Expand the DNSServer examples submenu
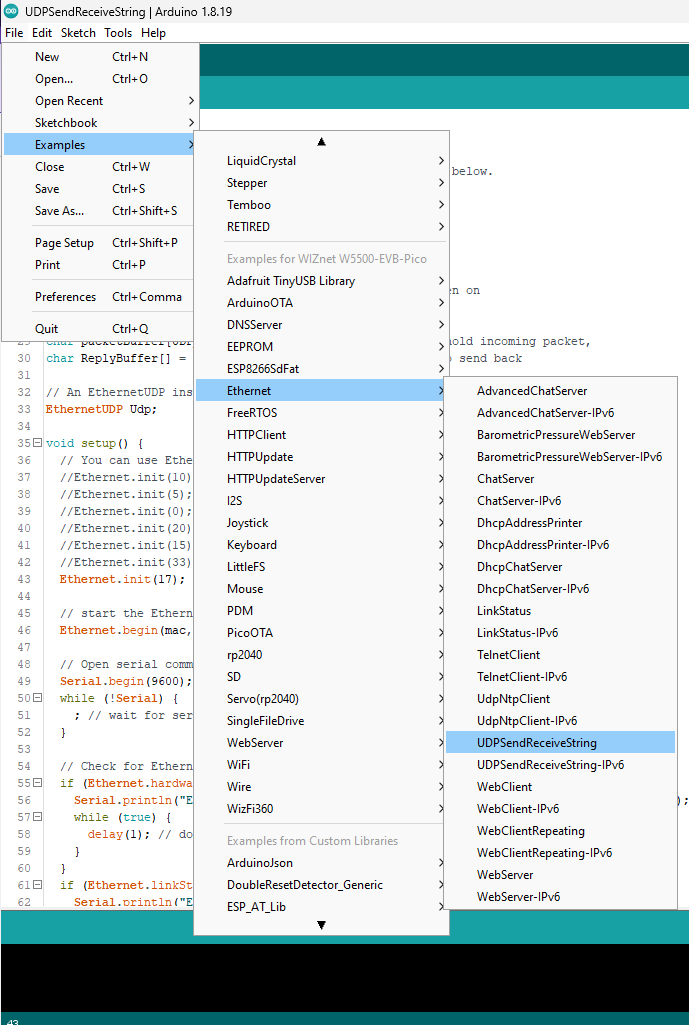The height and width of the screenshot is (1025, 689). [321, 325]
